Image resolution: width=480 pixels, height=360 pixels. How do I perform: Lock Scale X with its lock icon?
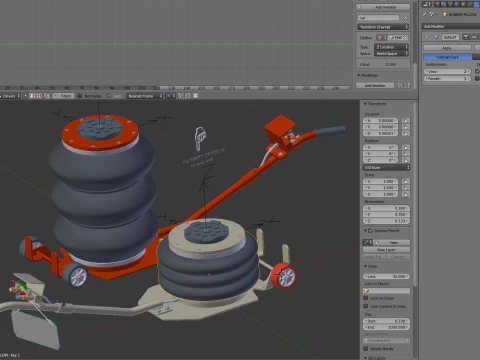pos(406,182)
